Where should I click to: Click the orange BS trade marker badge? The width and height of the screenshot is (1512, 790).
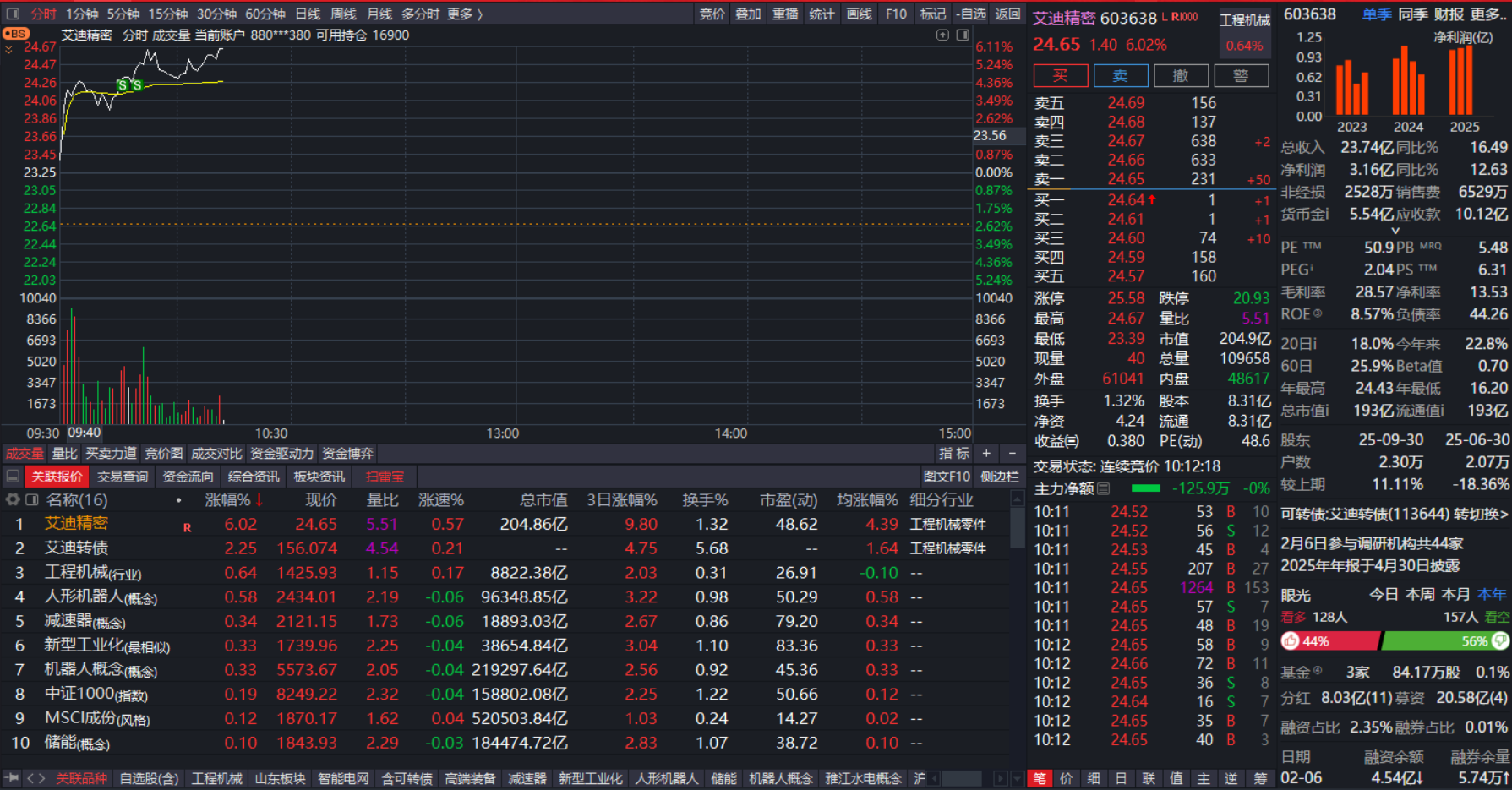click(15, 34)
